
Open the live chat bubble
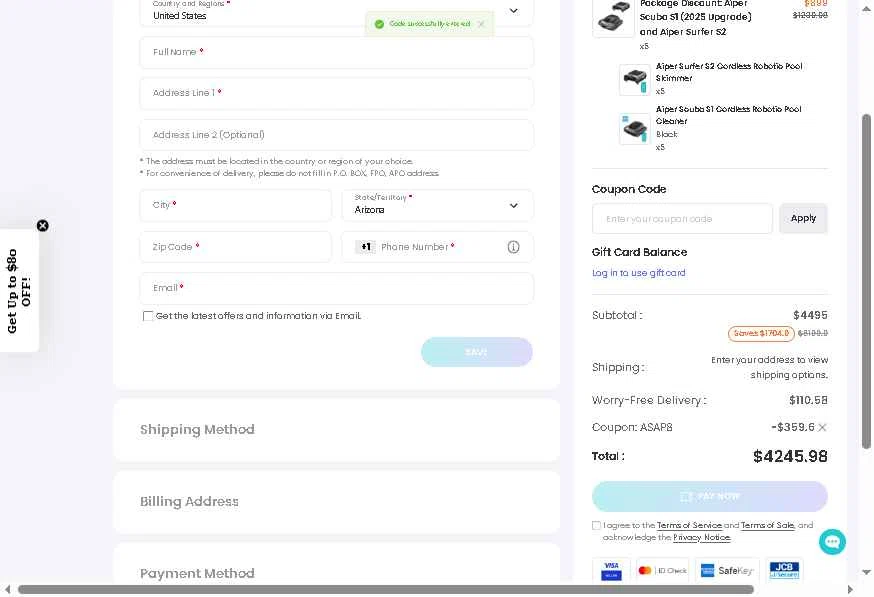[x=832, y=542]
